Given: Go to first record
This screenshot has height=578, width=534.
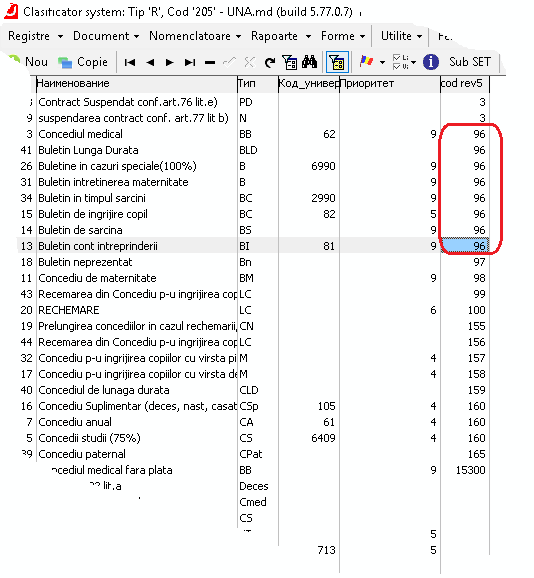Looking at the screenshot, I should [130, 62].
